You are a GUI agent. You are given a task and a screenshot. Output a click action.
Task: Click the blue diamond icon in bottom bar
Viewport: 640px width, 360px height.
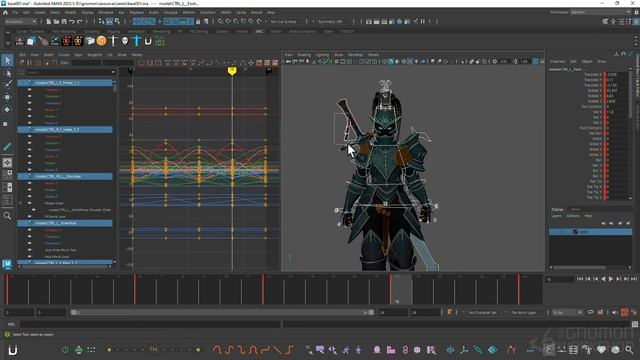click(x=493, y=350)
